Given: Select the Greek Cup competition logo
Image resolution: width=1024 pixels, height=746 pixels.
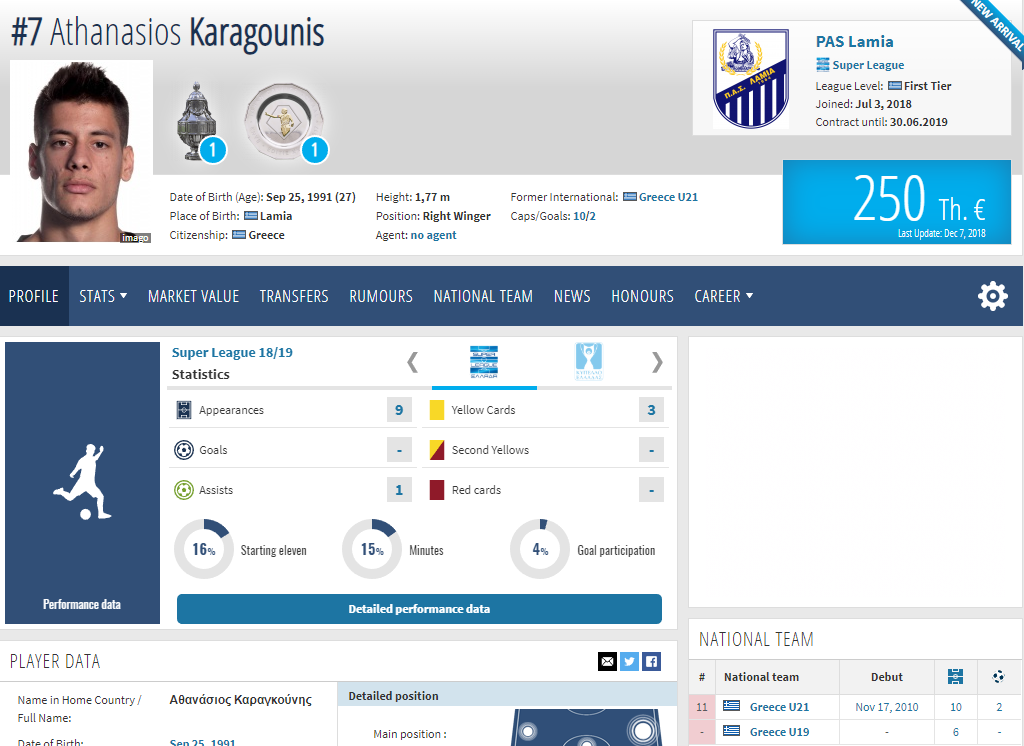Looking at the screenshot, I should tap(588, 361).
